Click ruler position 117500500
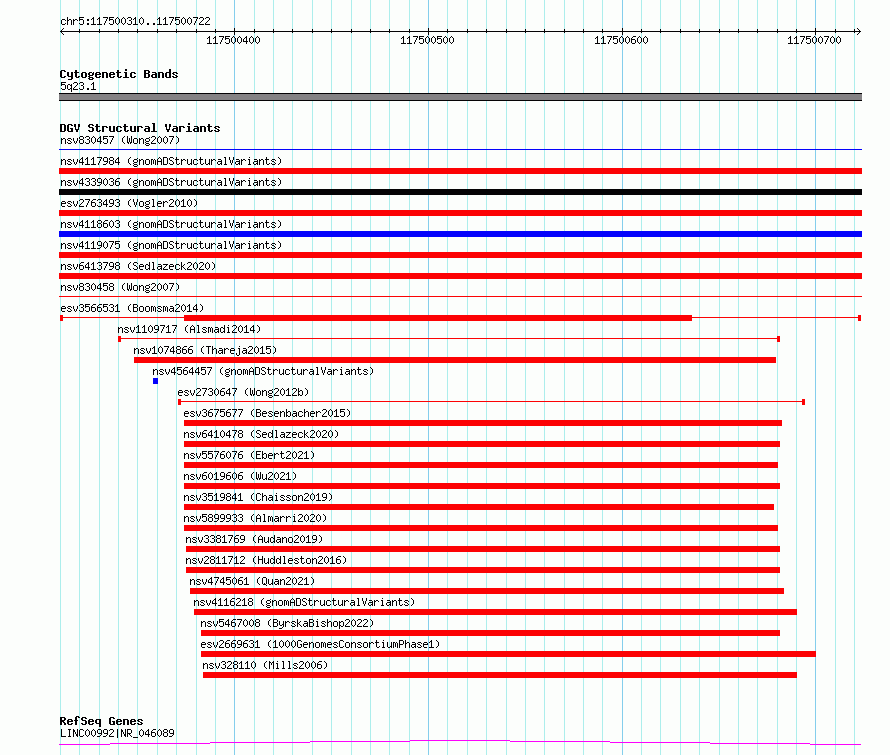The image size is (890, 755). pos(427,40)
